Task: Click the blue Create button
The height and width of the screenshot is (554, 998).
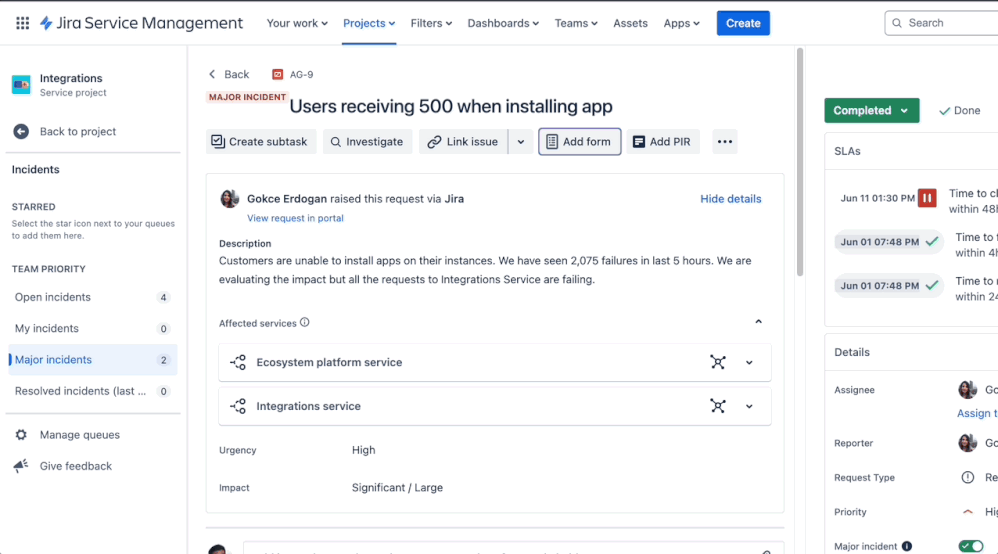Action: point(743,23)
